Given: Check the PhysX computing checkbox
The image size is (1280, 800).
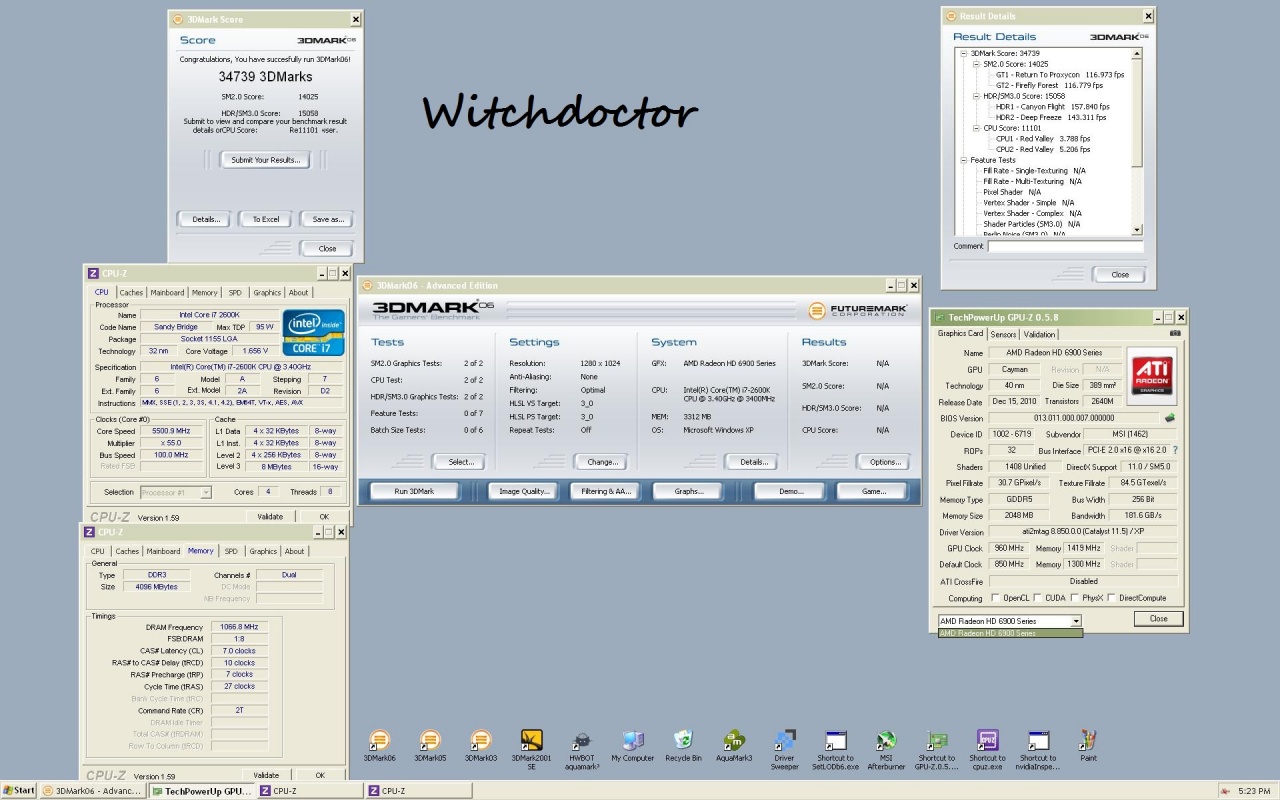Looking at the screenshot, I should [1074, 598].
